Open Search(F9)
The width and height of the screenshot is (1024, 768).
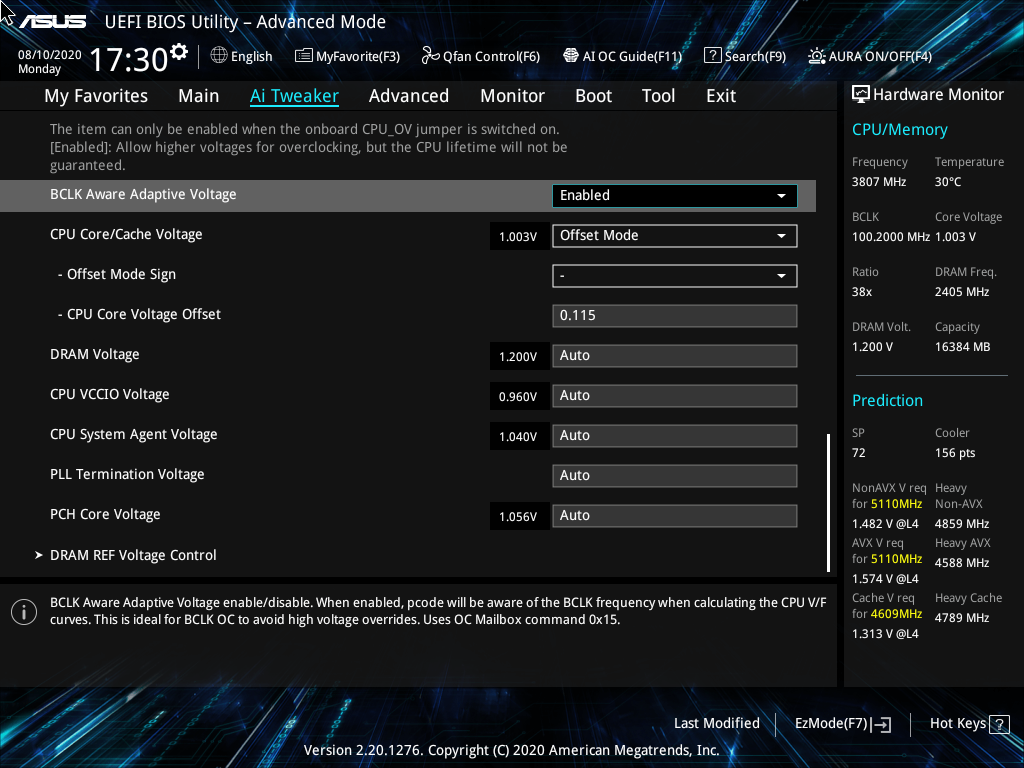745,56
